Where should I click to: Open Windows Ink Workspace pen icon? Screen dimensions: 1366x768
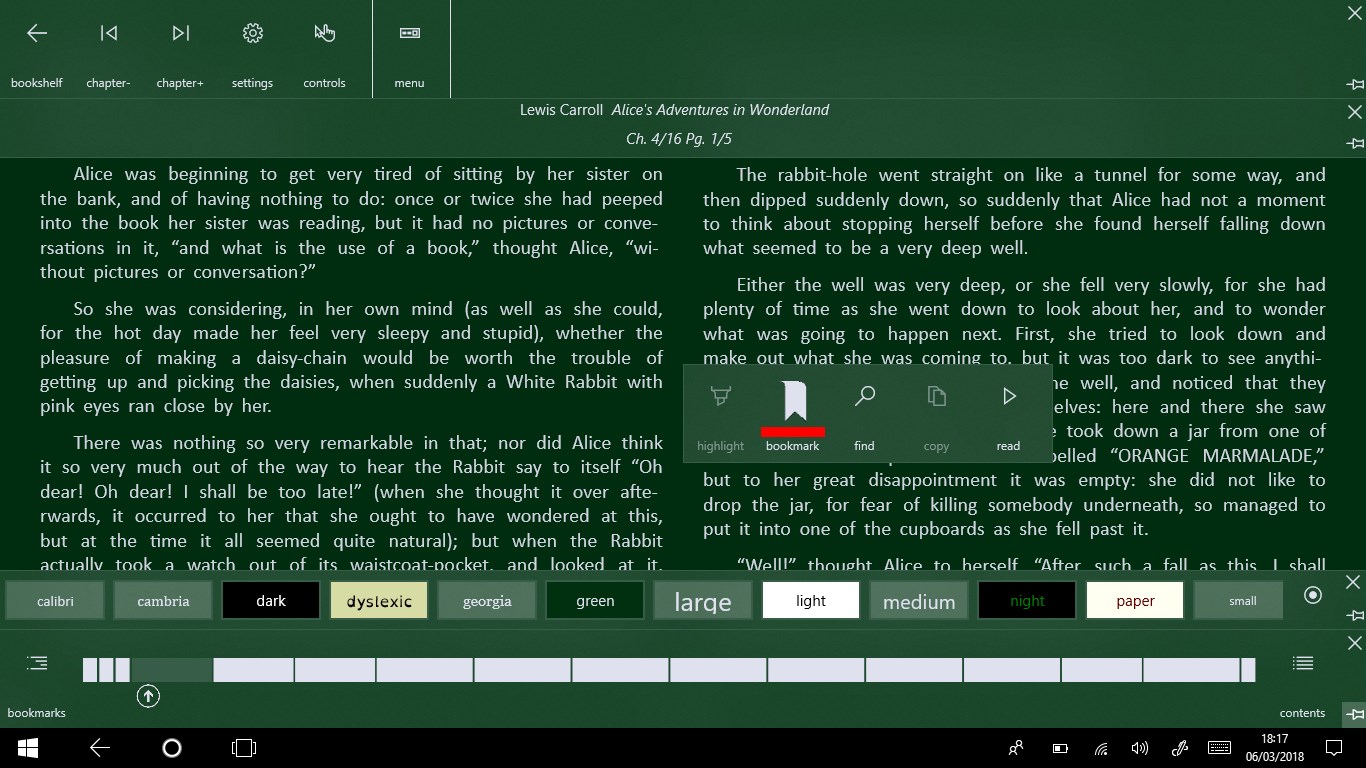pos(1179,748)
